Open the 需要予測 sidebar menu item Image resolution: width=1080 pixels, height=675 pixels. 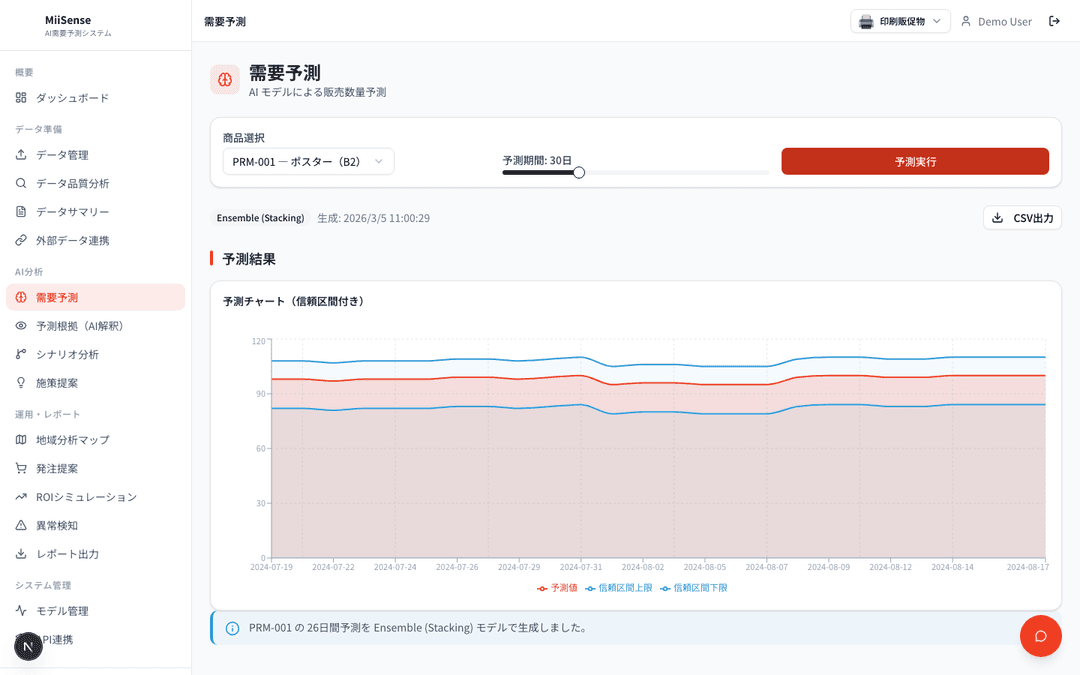coord(96,298)
